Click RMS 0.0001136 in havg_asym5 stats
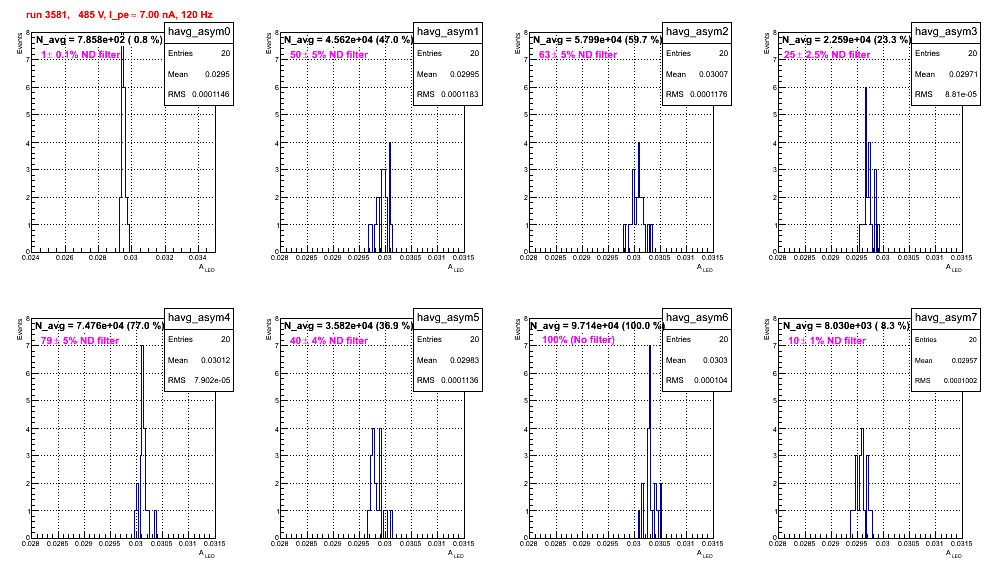Screen dimensions: 996x572 448,380
